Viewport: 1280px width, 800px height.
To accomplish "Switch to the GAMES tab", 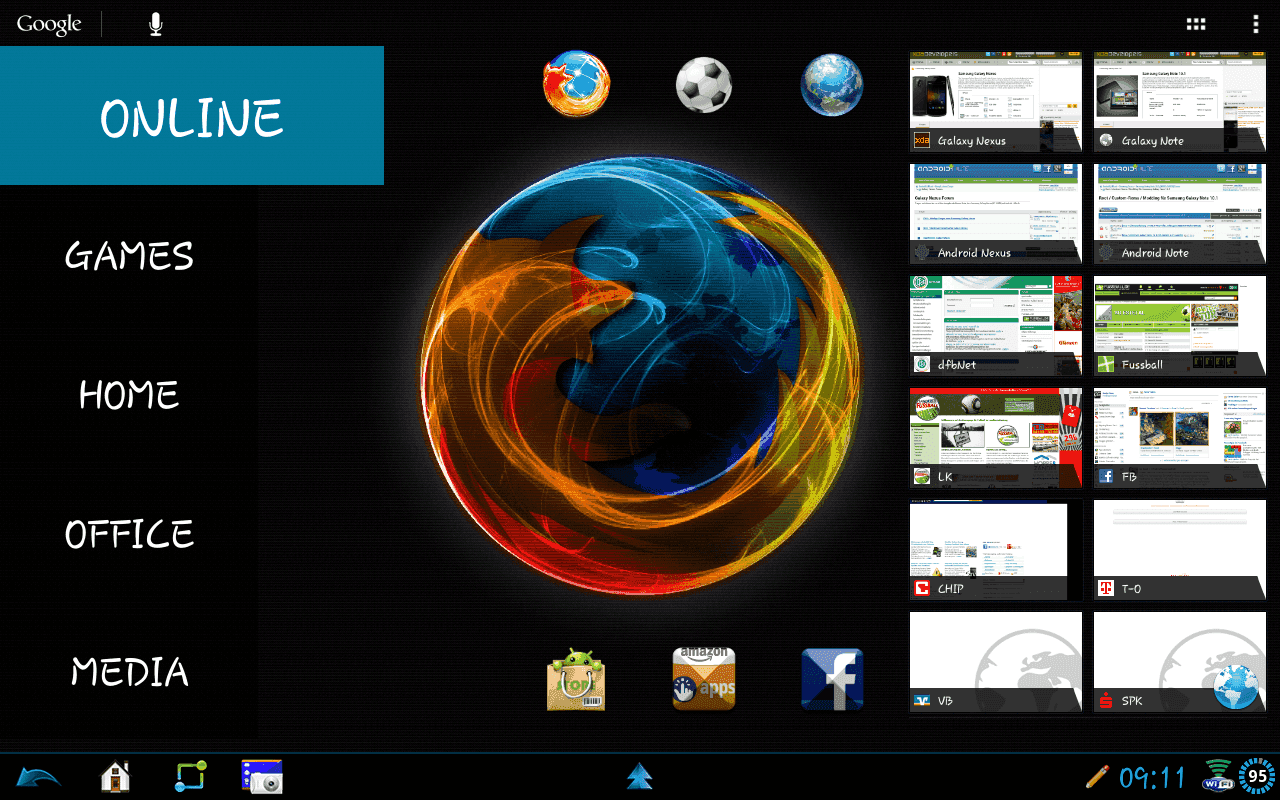I will click(x=129, y=256).
